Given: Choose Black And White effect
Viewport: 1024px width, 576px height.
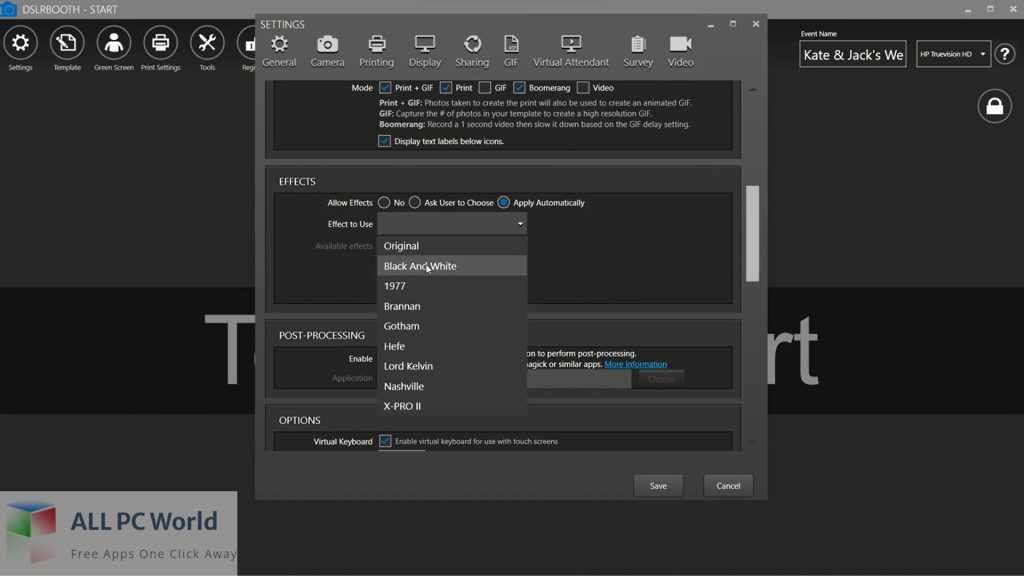Looking at the screenshot, I should point(420,266).
